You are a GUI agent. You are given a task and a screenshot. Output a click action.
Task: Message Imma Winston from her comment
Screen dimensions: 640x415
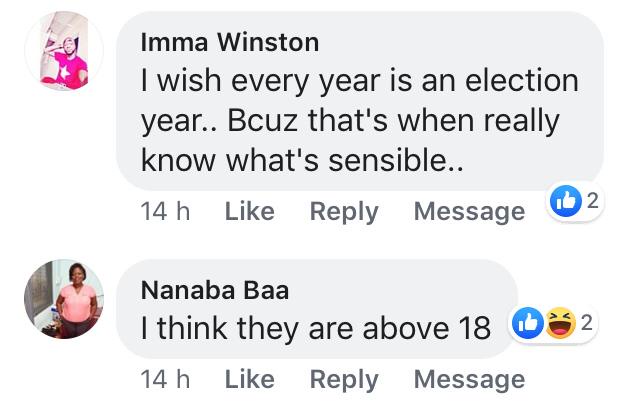468,211
